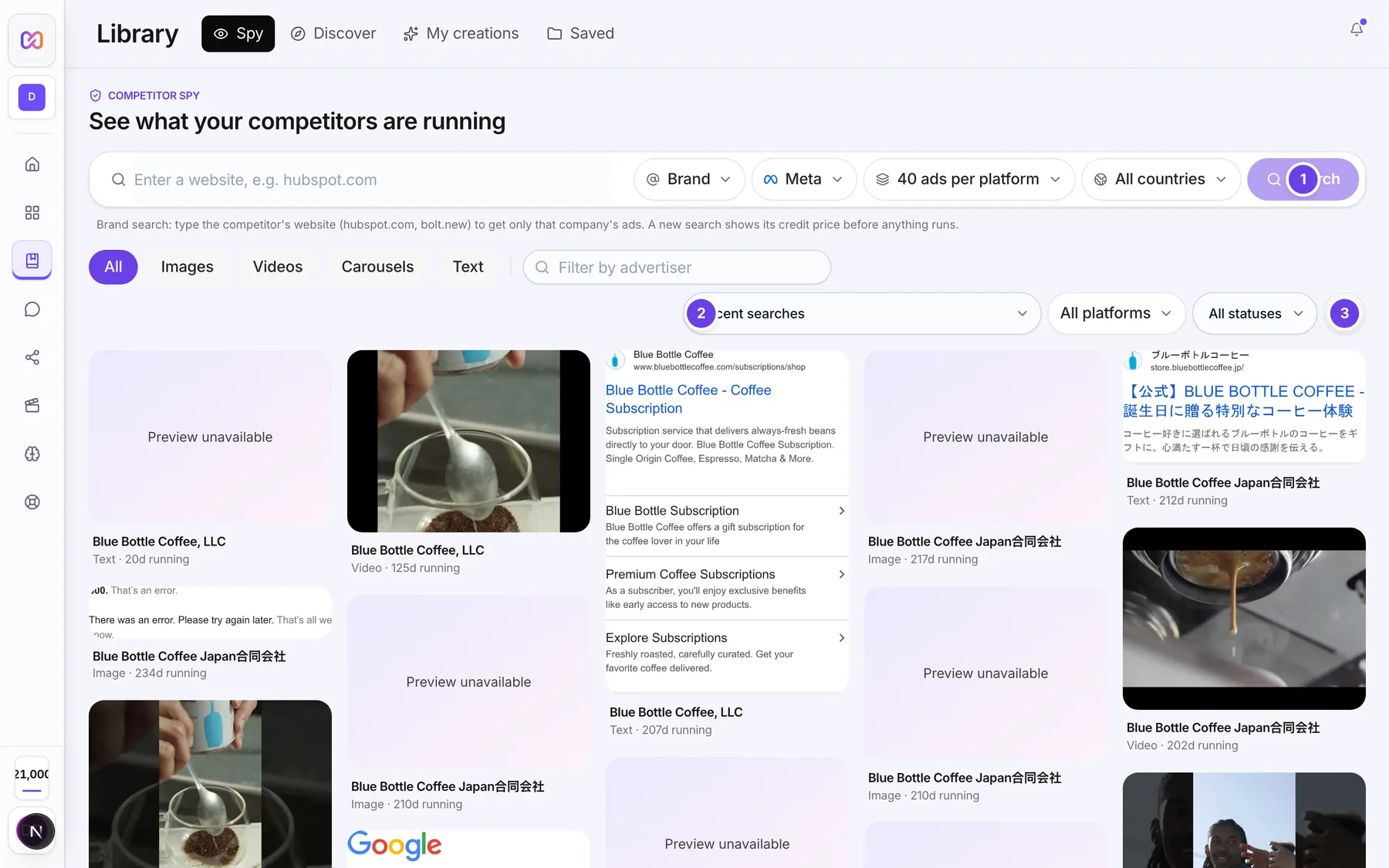Go to Home from the sidebar
The height and width of the screenshot is (868, 1389).
coord(32,164)
